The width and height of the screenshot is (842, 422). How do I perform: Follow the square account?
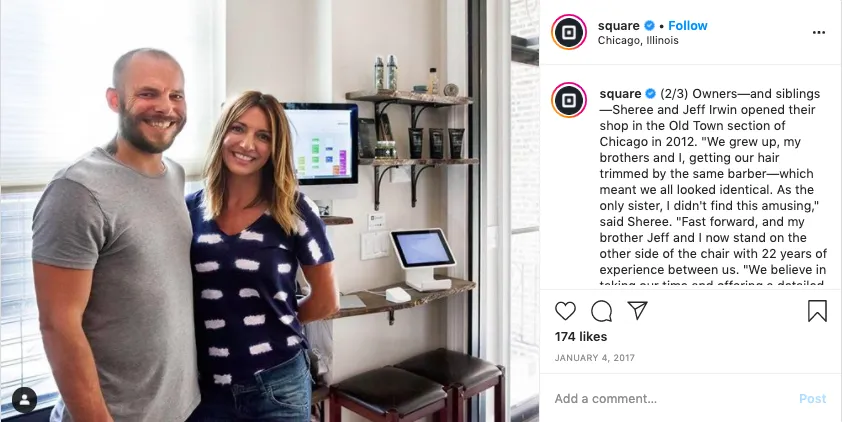(688, 25)
